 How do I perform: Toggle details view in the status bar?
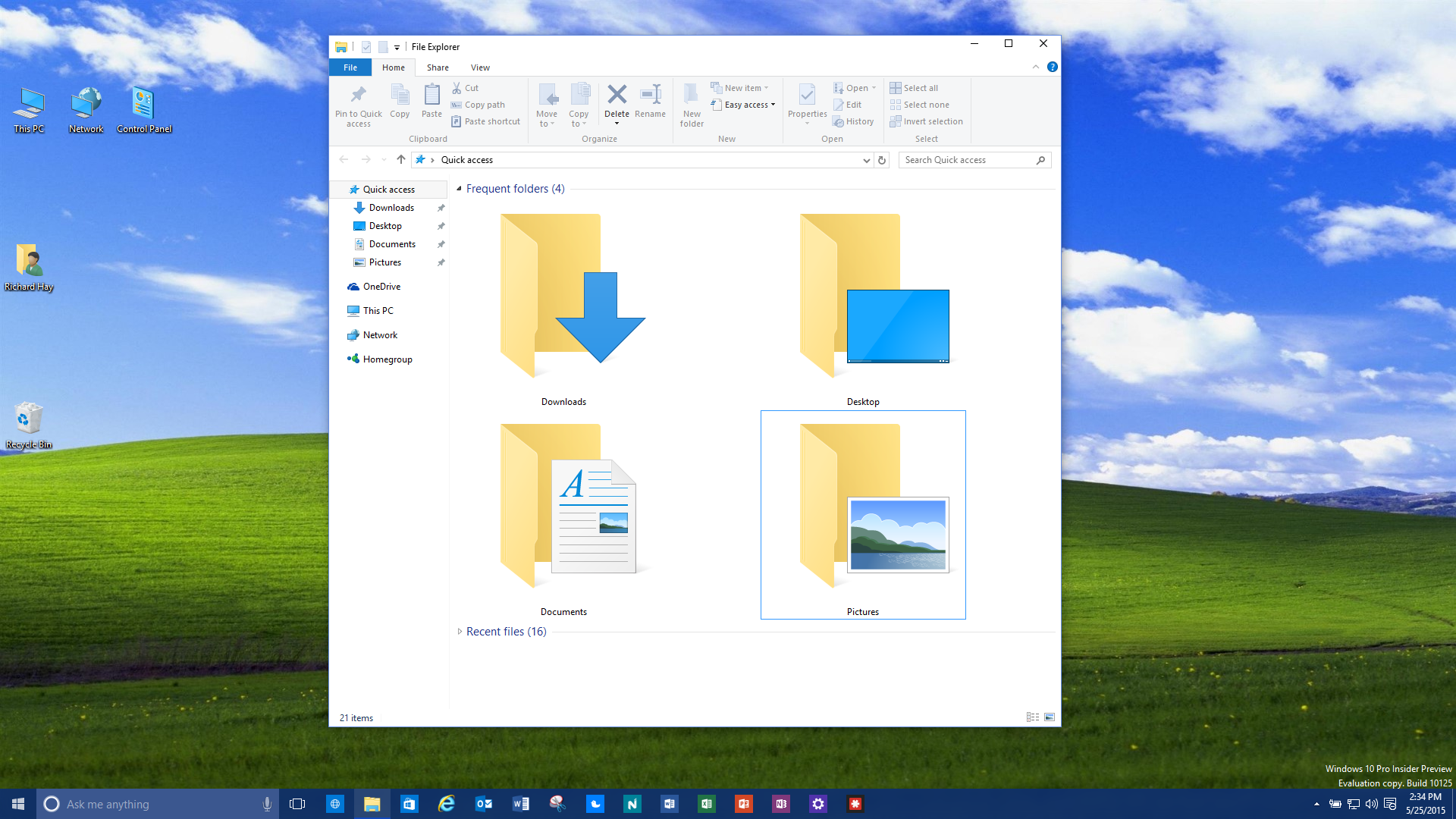click(x=1032, y=717)
